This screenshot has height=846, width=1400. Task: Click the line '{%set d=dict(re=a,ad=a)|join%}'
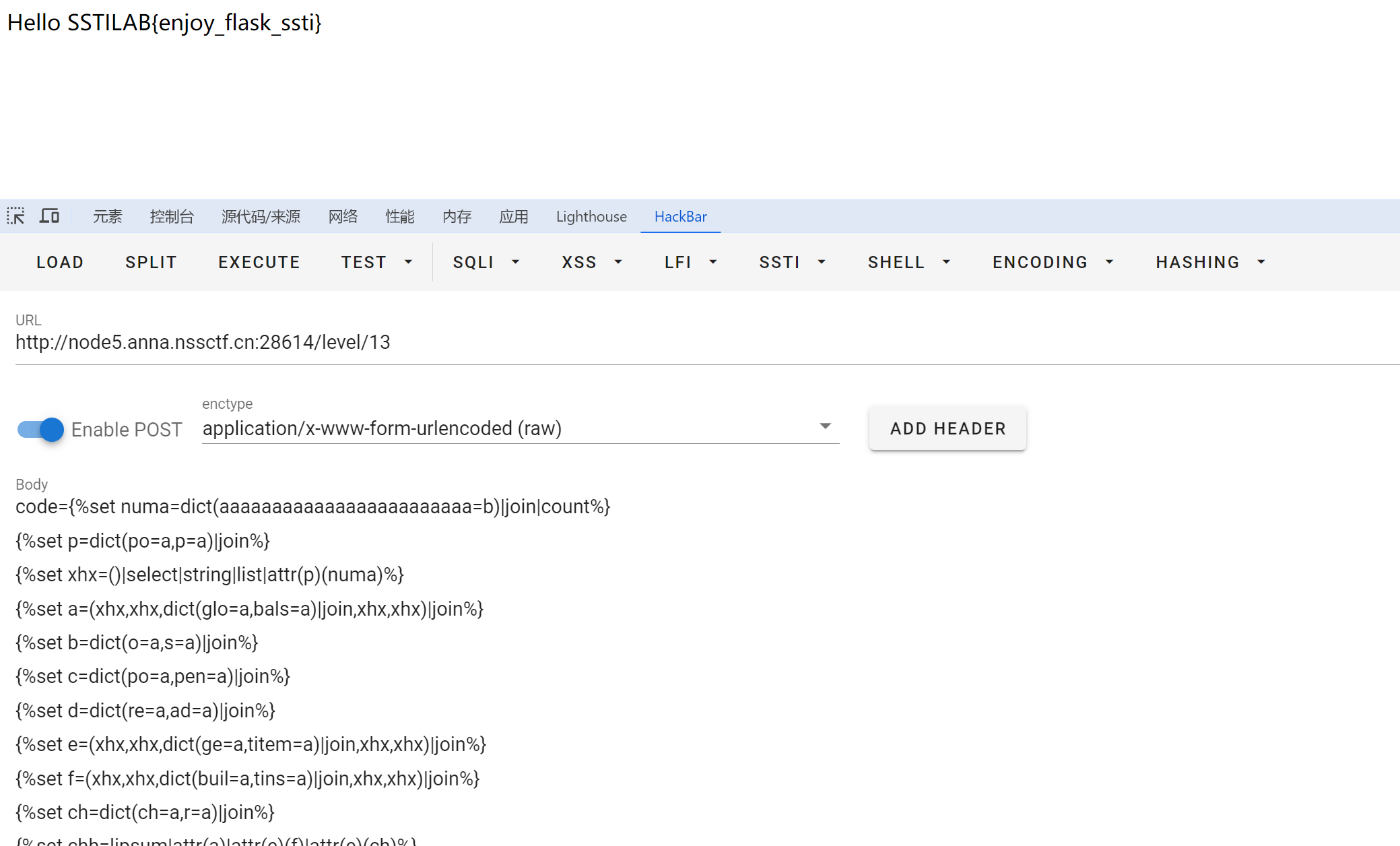click(145, 711)
